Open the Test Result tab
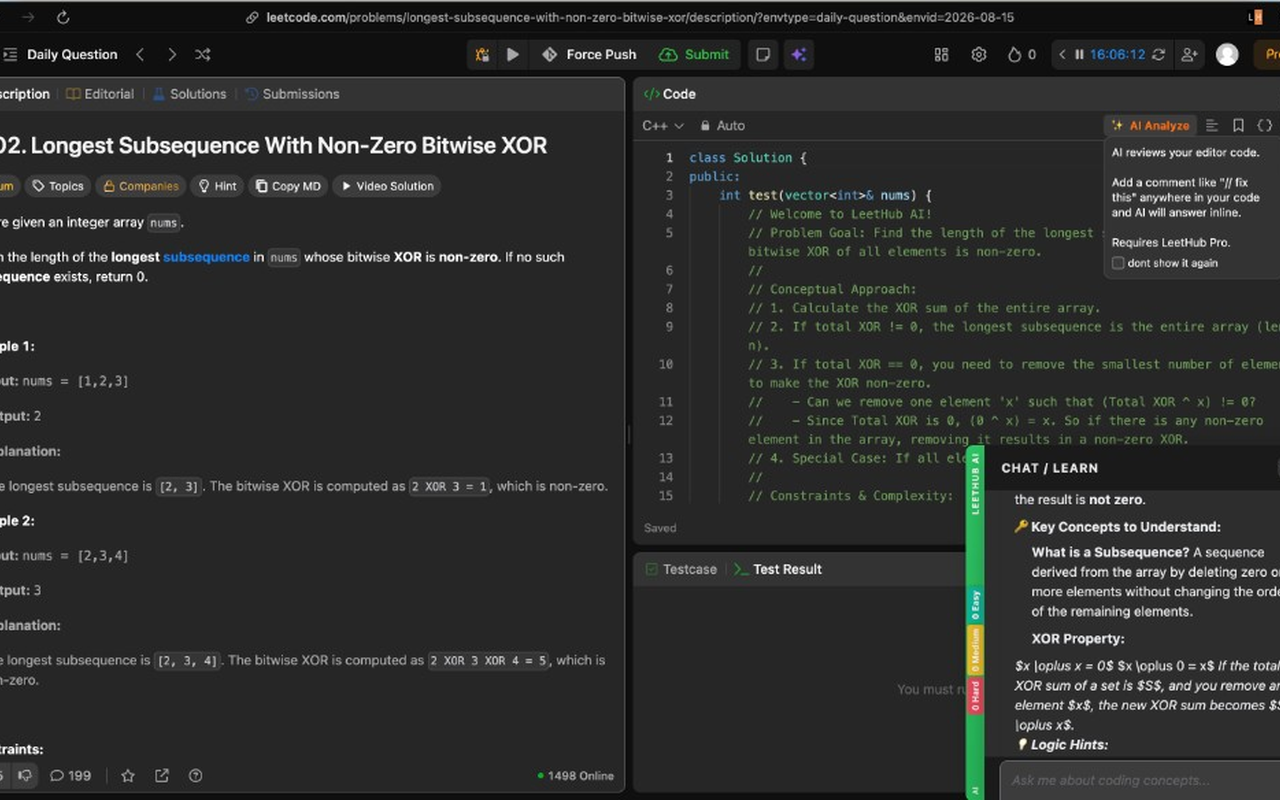This screenshot has width=1280, height=800. (x=778, y=569)
